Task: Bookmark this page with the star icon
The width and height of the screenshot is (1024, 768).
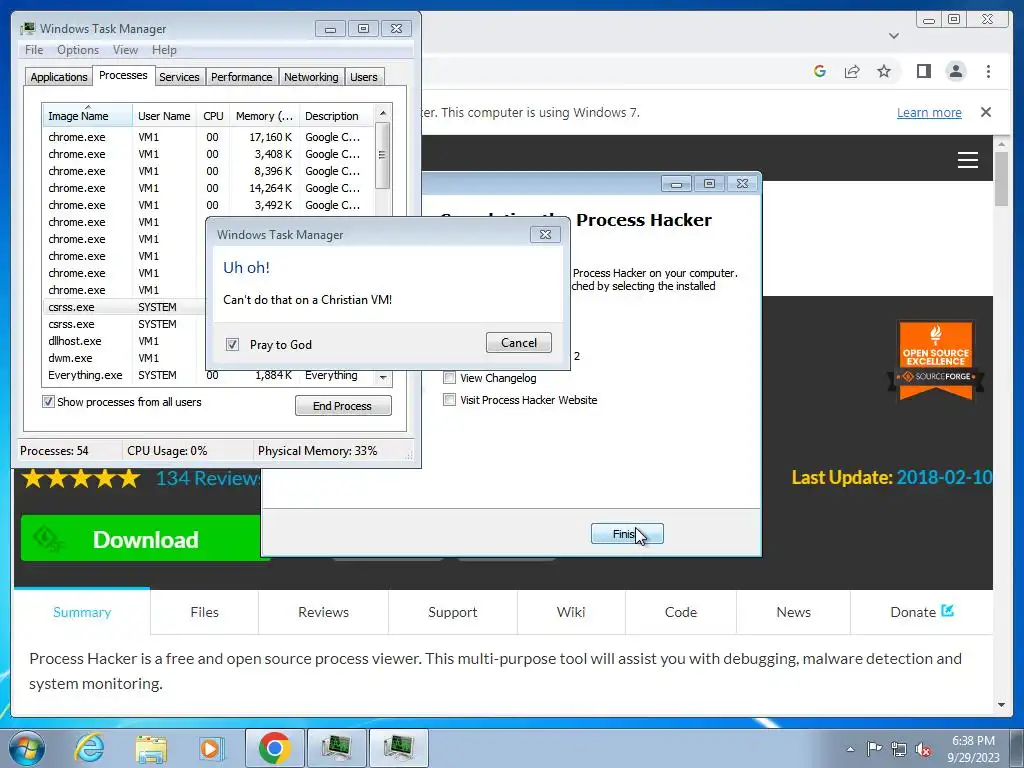Action: (884, 71)
